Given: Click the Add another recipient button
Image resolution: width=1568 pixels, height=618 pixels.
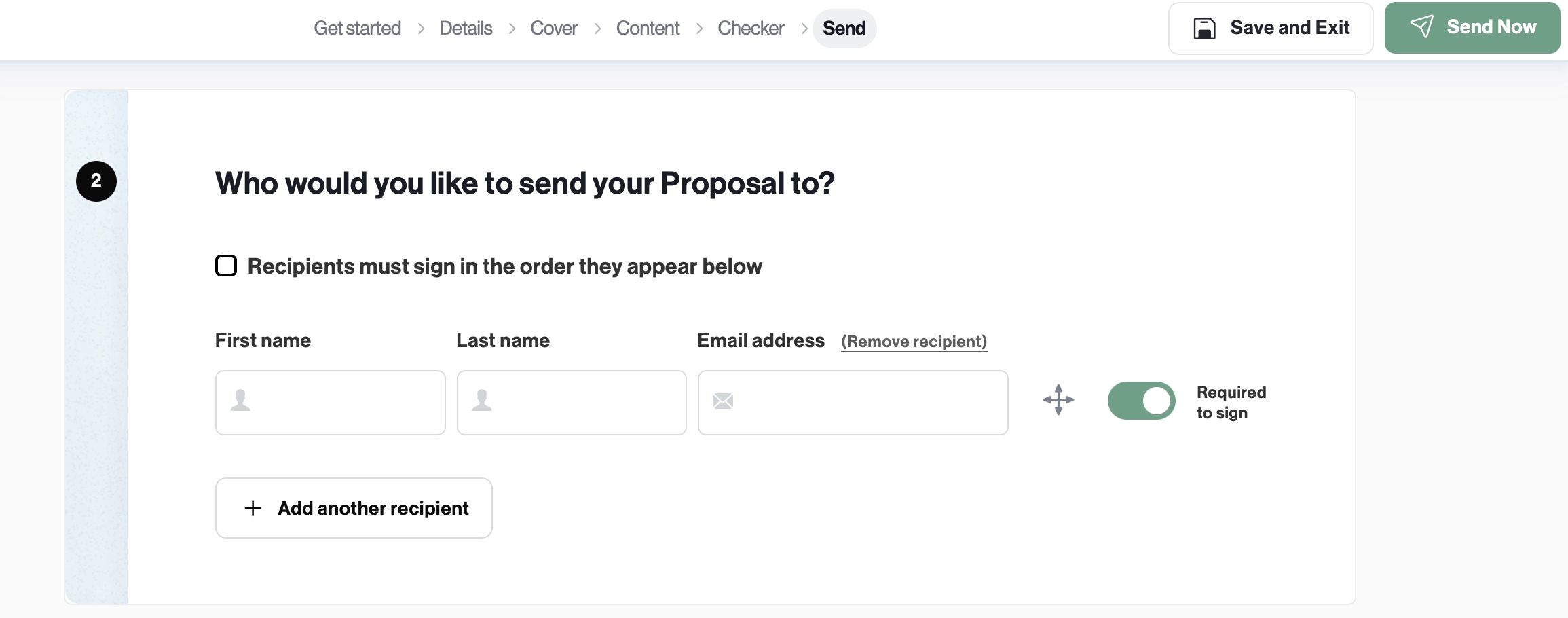Looking at the screenshot, I should [353, 508].
